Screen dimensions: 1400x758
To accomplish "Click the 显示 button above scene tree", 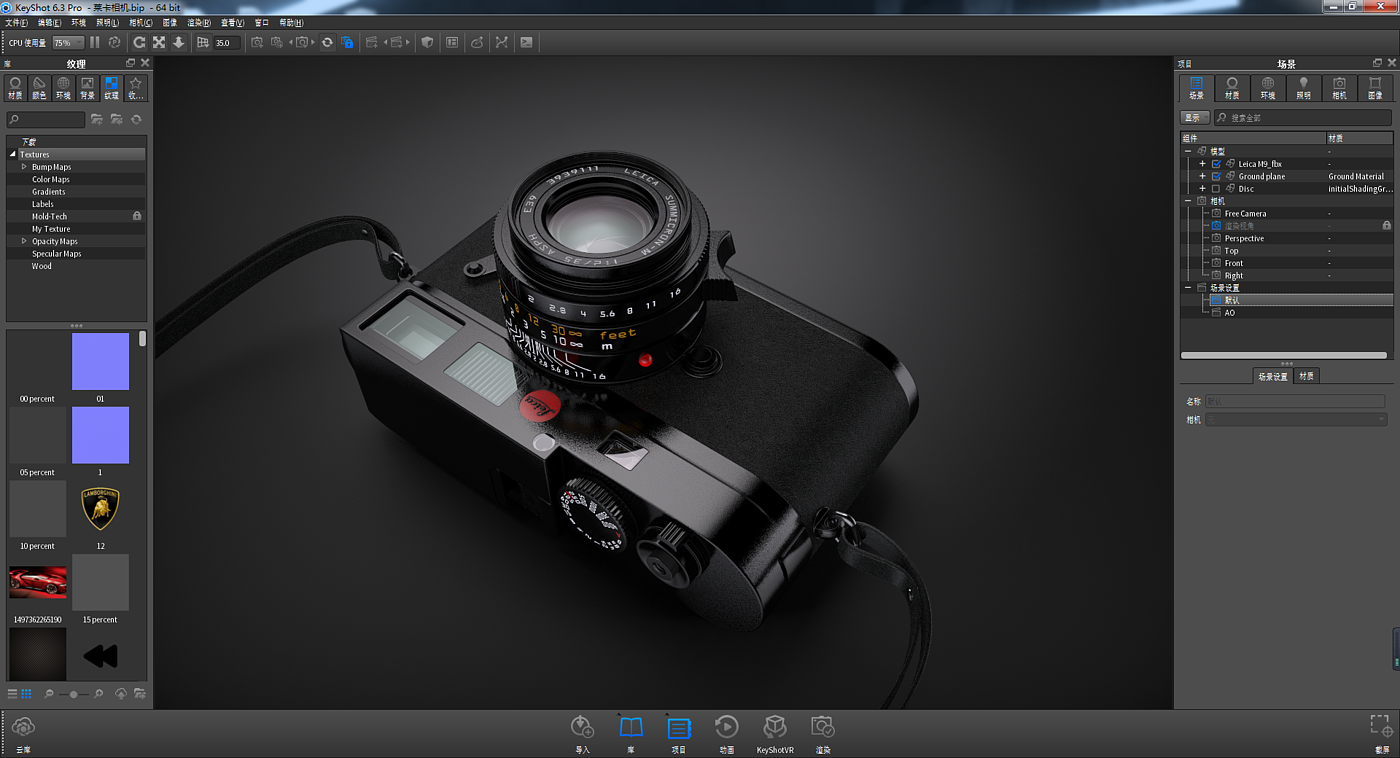I will click(1194, 118).
